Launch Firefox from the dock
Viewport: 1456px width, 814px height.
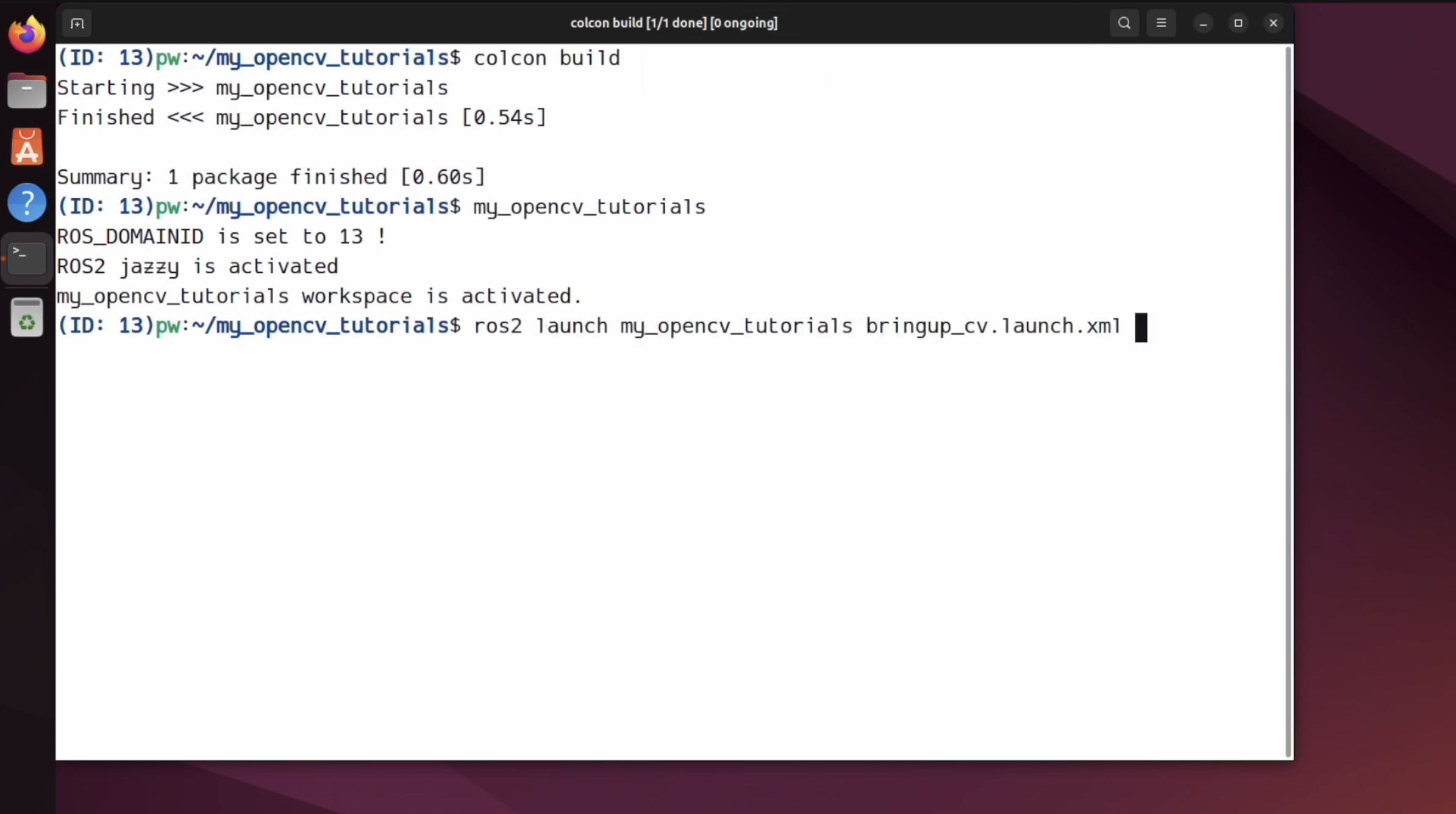click(27, 35)
